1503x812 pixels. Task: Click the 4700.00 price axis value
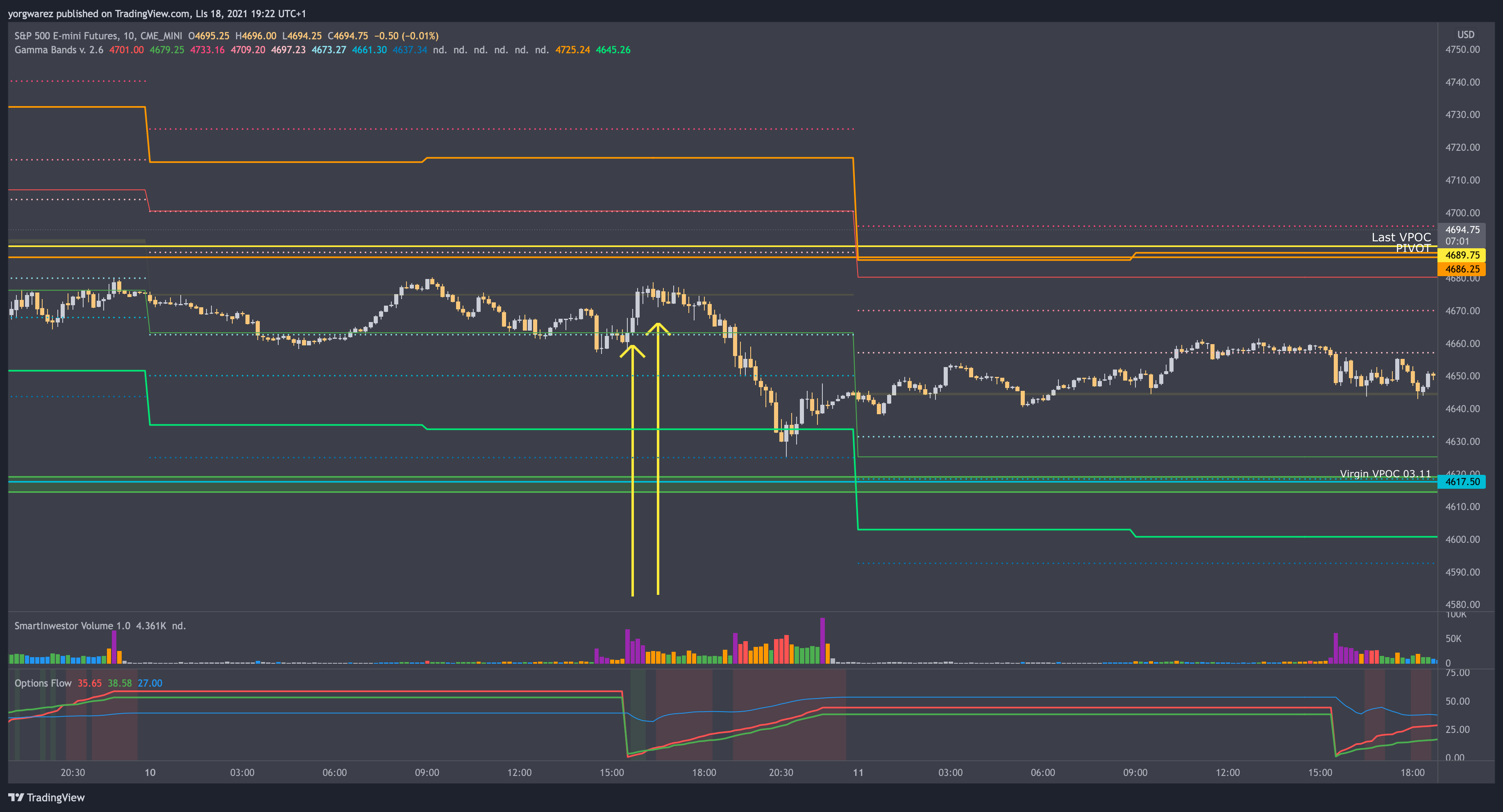click(x=1462, y=213)
